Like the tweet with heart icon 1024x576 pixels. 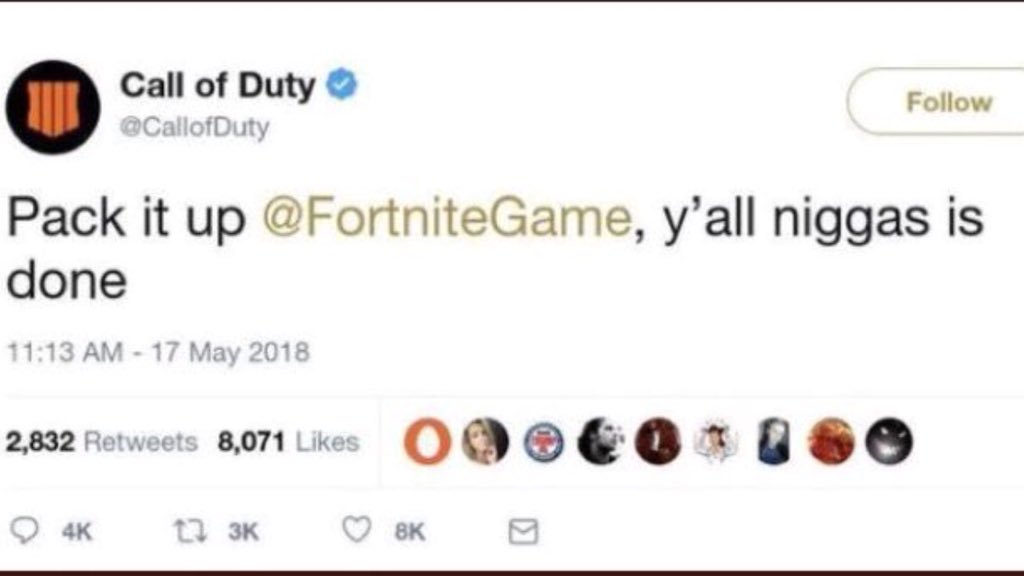(357, 530)
